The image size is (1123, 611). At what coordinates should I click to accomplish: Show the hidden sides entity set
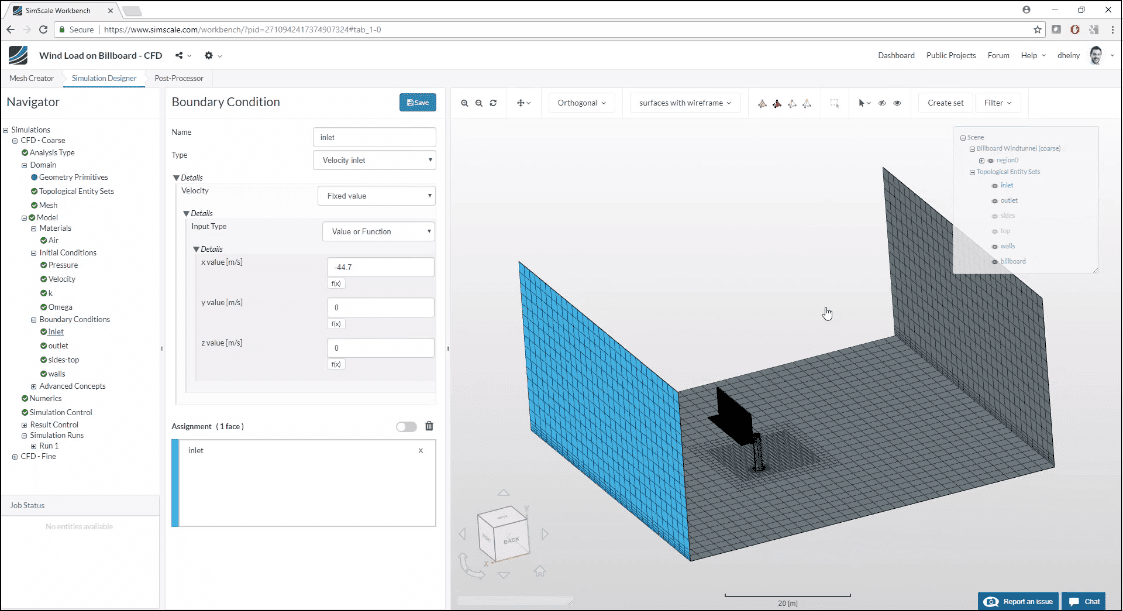pyautogui.click(x=994, y=216)
